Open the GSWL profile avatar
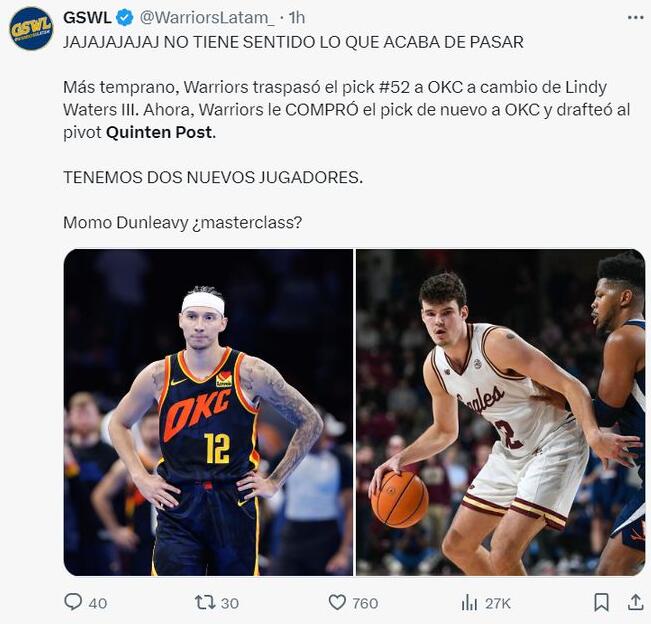This screenshot has width=651, height=624. tap(31, 29)
